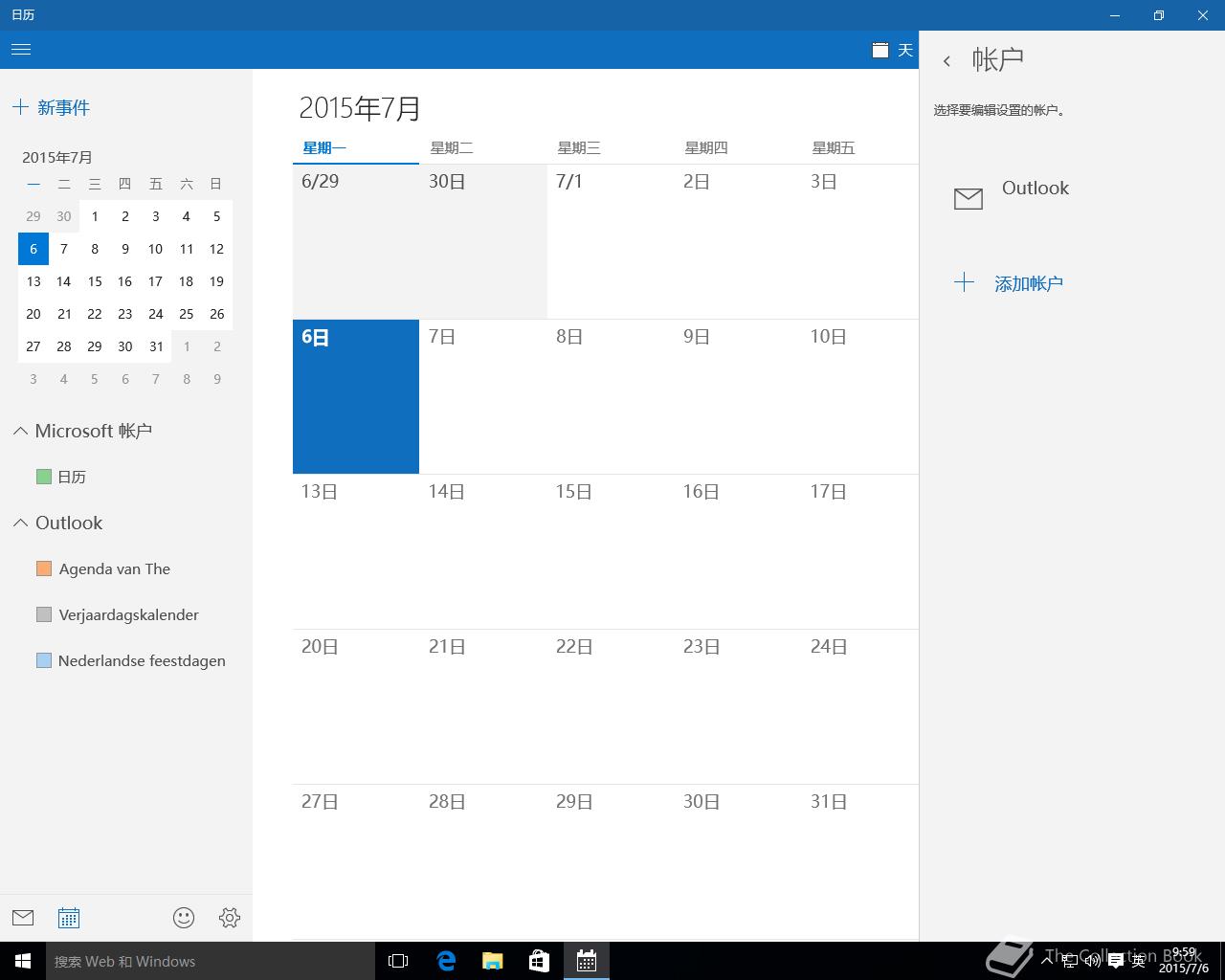The width and height of the screenshot is (1225, 980).
Task: Open File Explorer from taskbar
Action: 493,961
